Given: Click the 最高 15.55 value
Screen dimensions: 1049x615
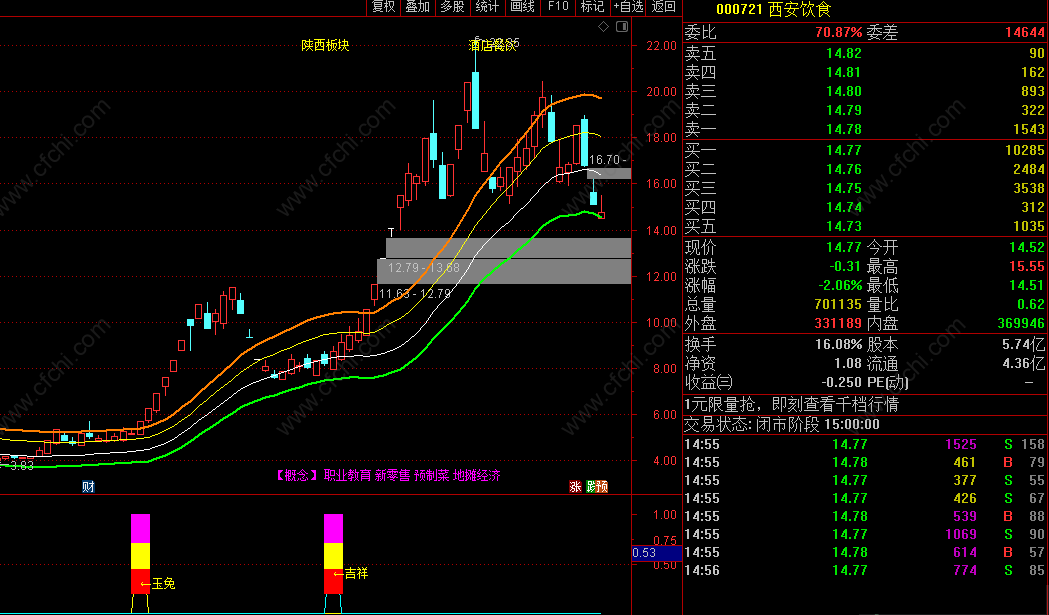Looking at the screenshot, I should coord(1026,266).
